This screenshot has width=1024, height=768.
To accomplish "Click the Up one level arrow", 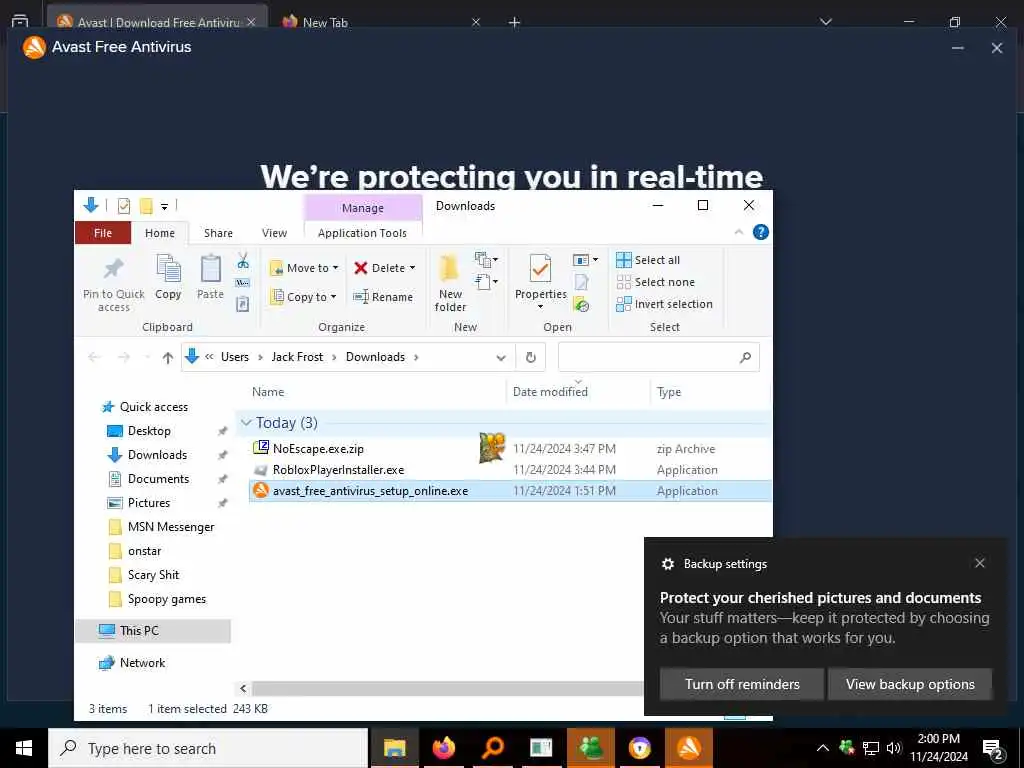I will (x=168, y=357).
